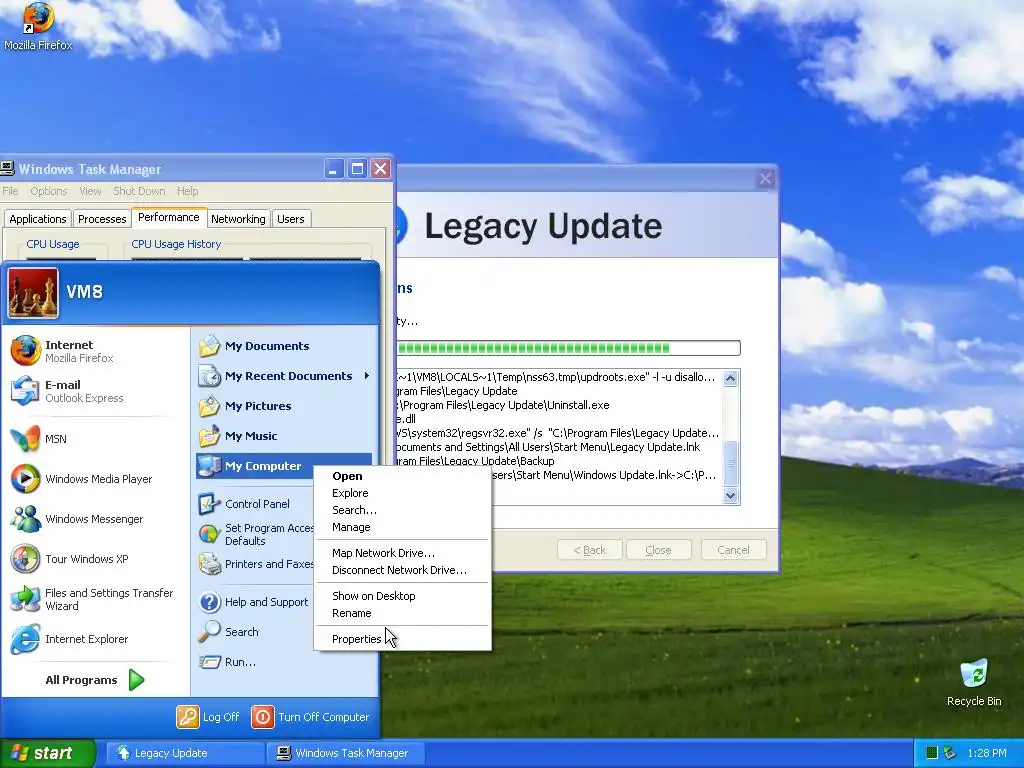The height and width of the screenshot is (768, 1024).
Task: Open Options menu in Task Manager
Action: click(x=48, y=191)
